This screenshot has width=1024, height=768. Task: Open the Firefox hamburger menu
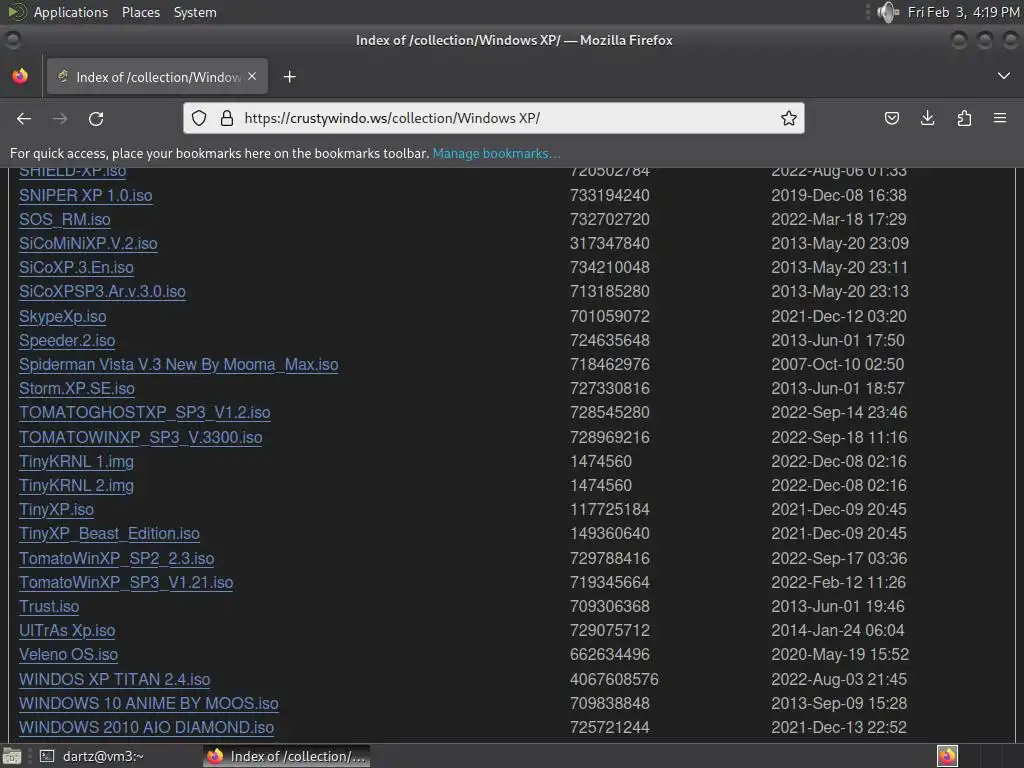tap(1000, 118)
